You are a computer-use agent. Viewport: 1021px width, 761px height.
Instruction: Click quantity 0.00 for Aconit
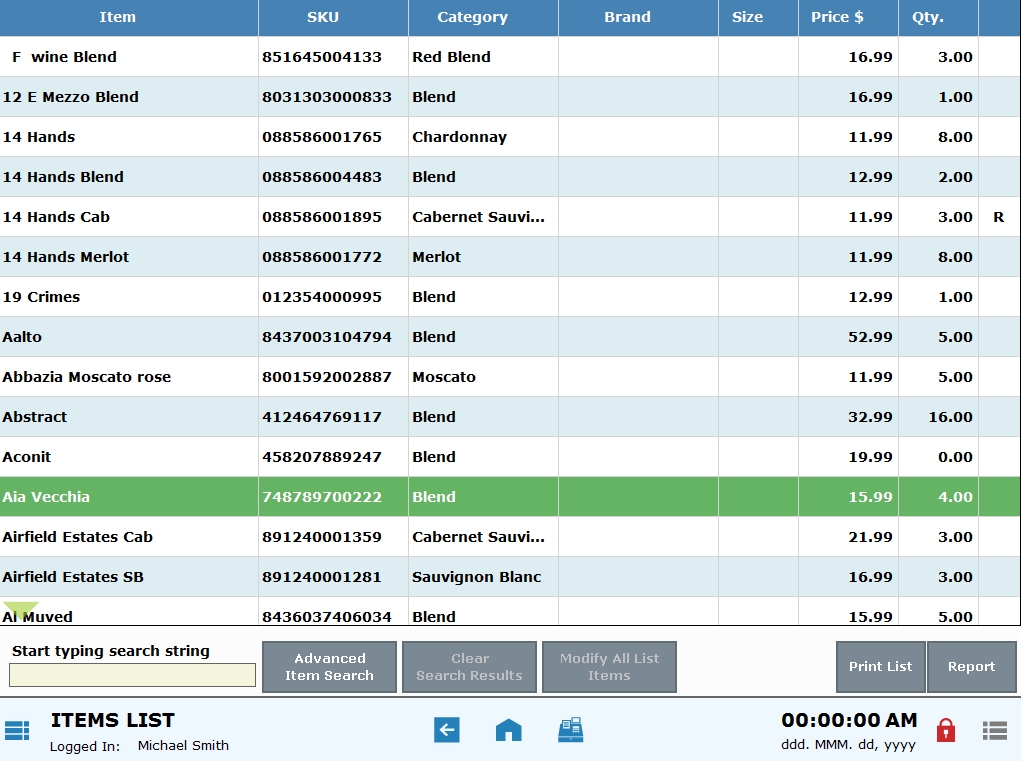(x=955, y=457)
